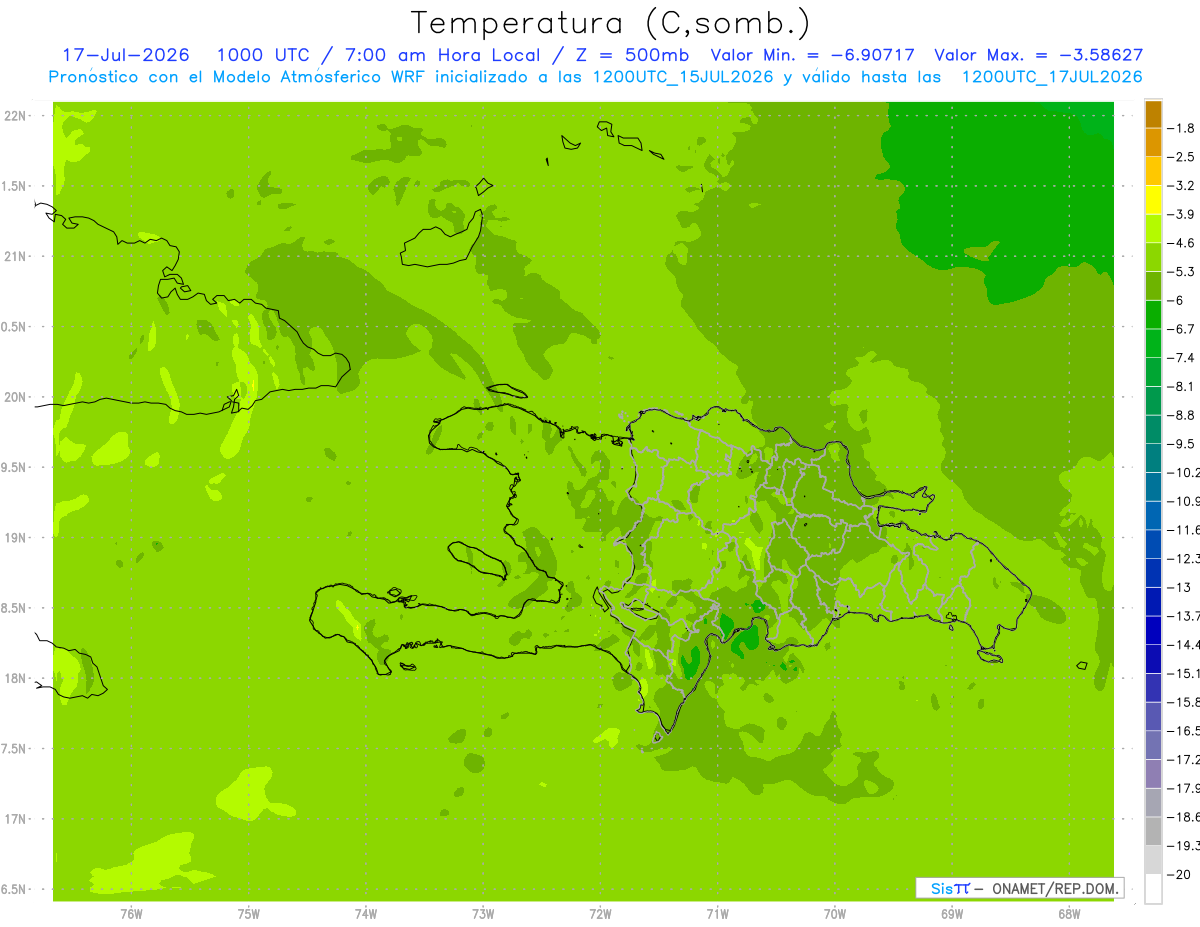This screenshot has width=1200, height=927.
Task: Click longitude label '75W'
Action: [x=248, y=914]
